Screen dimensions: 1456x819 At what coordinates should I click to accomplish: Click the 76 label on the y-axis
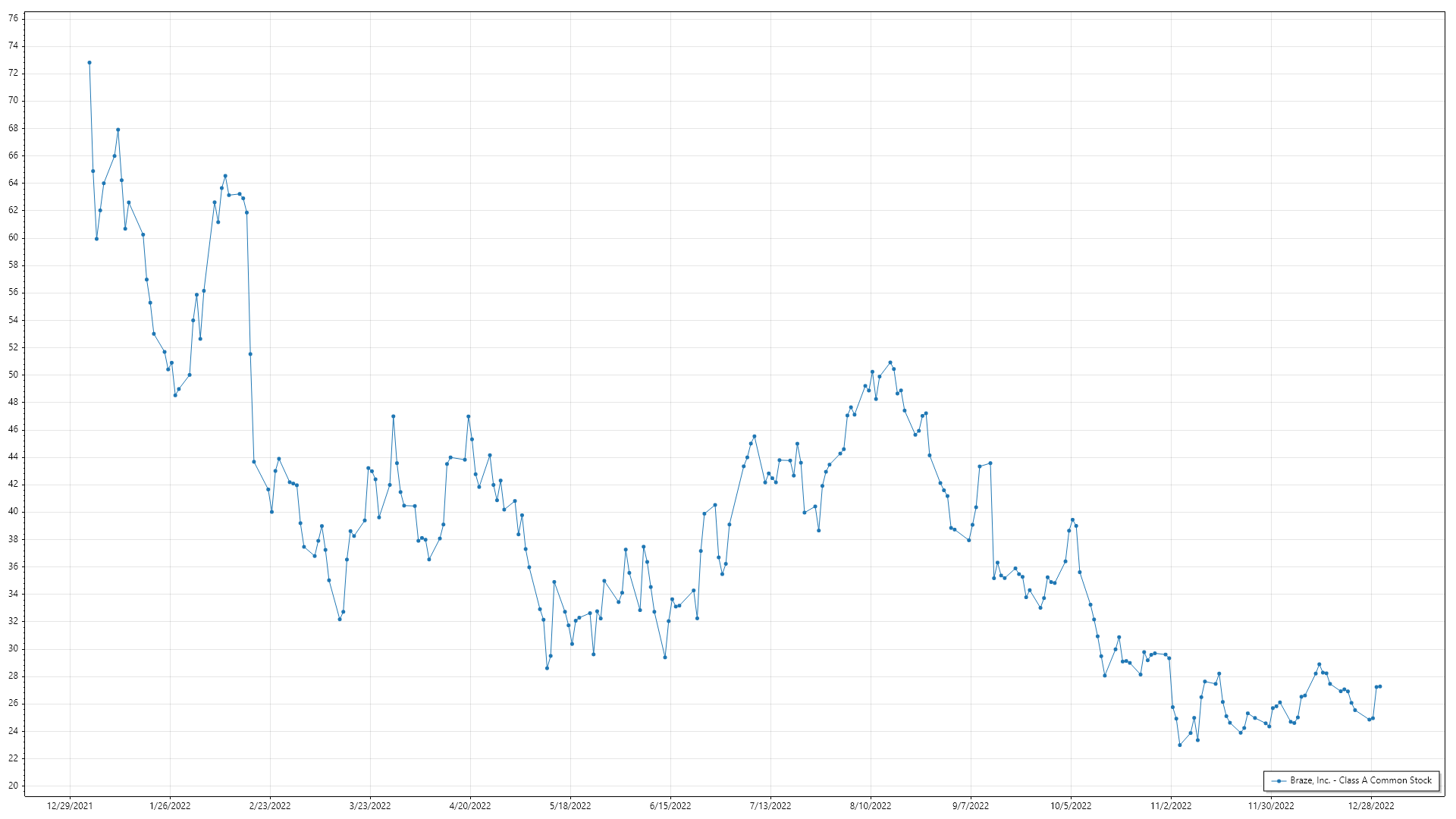(x=14, y=18)
